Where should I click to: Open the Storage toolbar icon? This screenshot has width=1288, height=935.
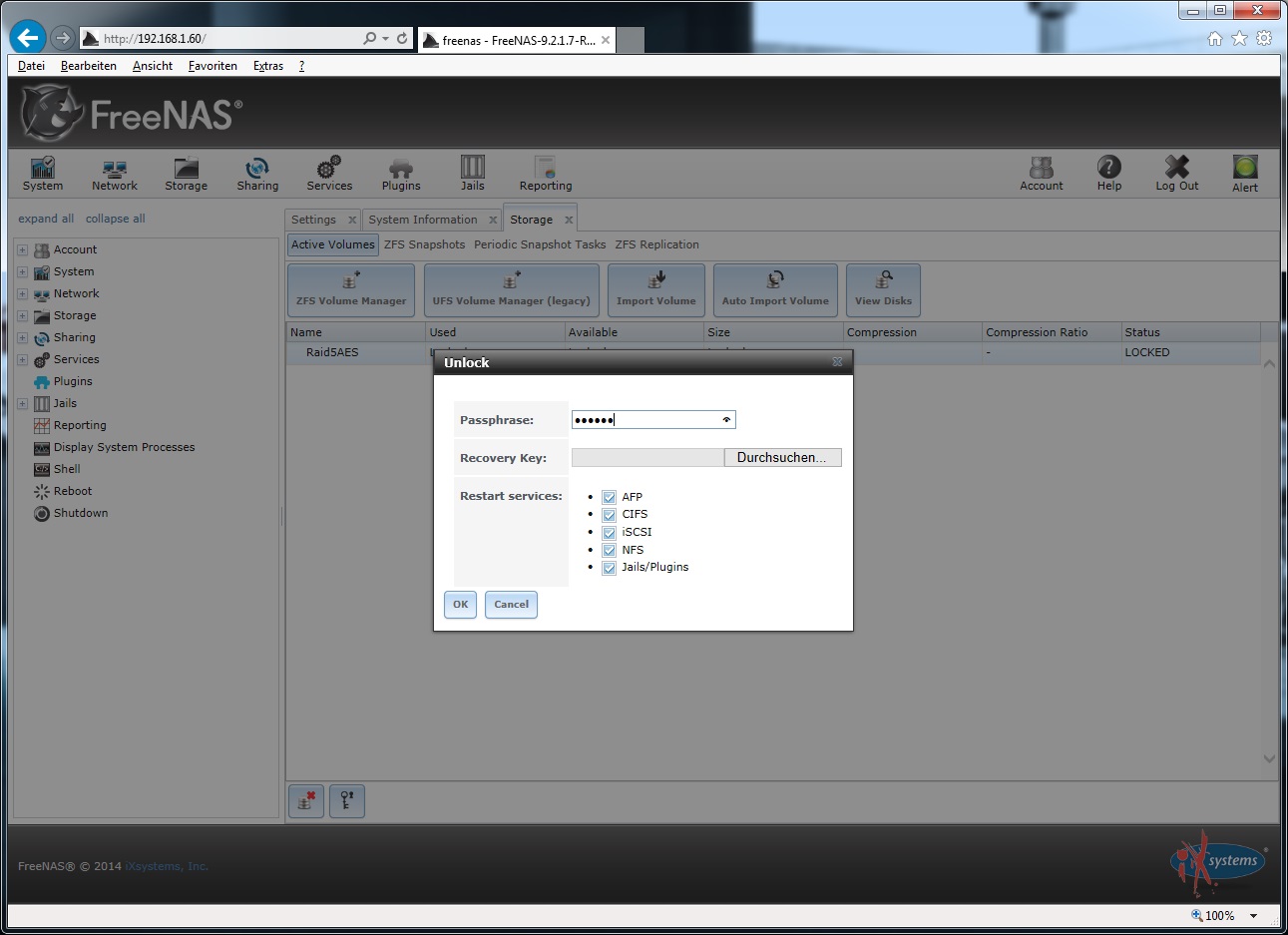point(186,174)
